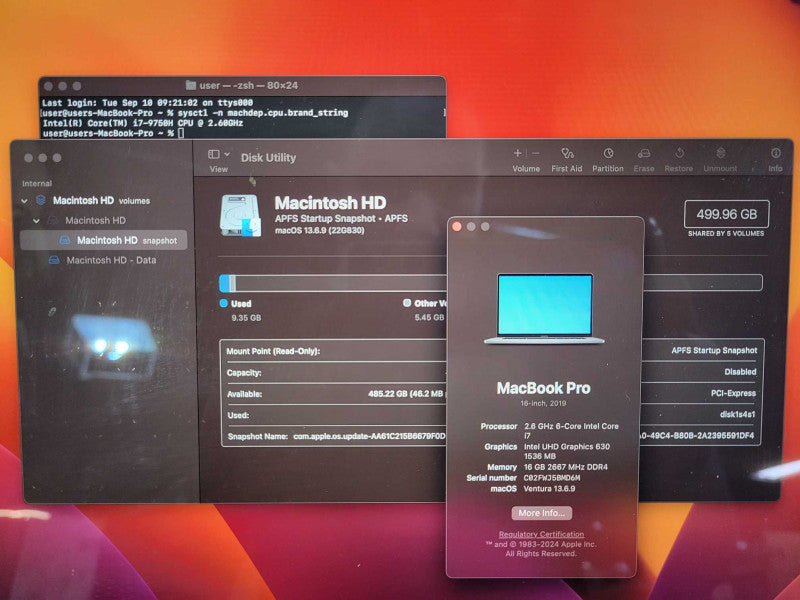Click the Terminal command prompt cursor line
The height and width of the screenshot is (600, 800).
pyautogui.click(x=114, y=133)
